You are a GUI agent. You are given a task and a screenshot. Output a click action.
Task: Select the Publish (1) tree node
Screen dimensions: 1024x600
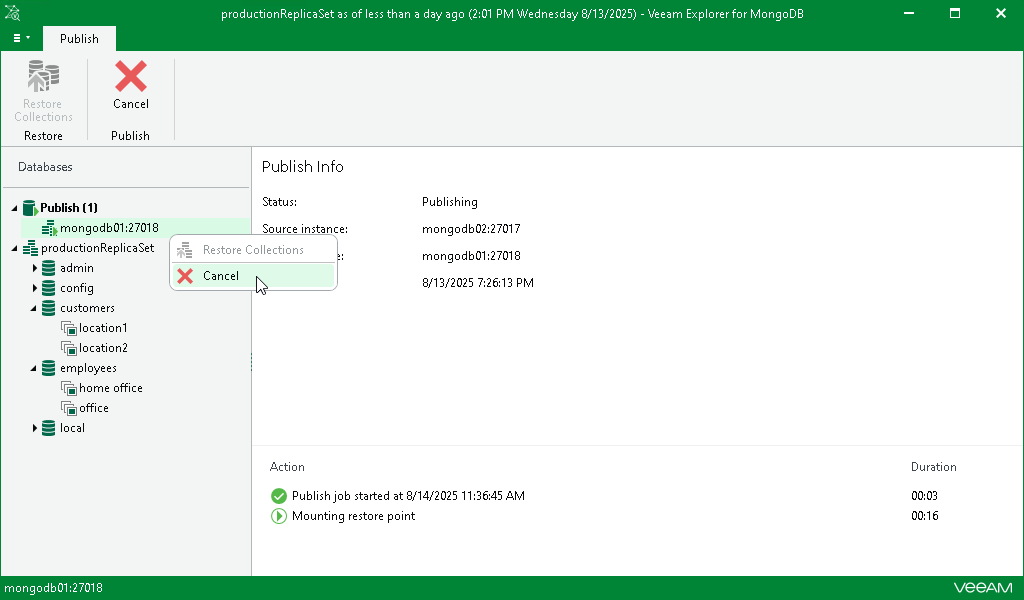tap(69, 208)
